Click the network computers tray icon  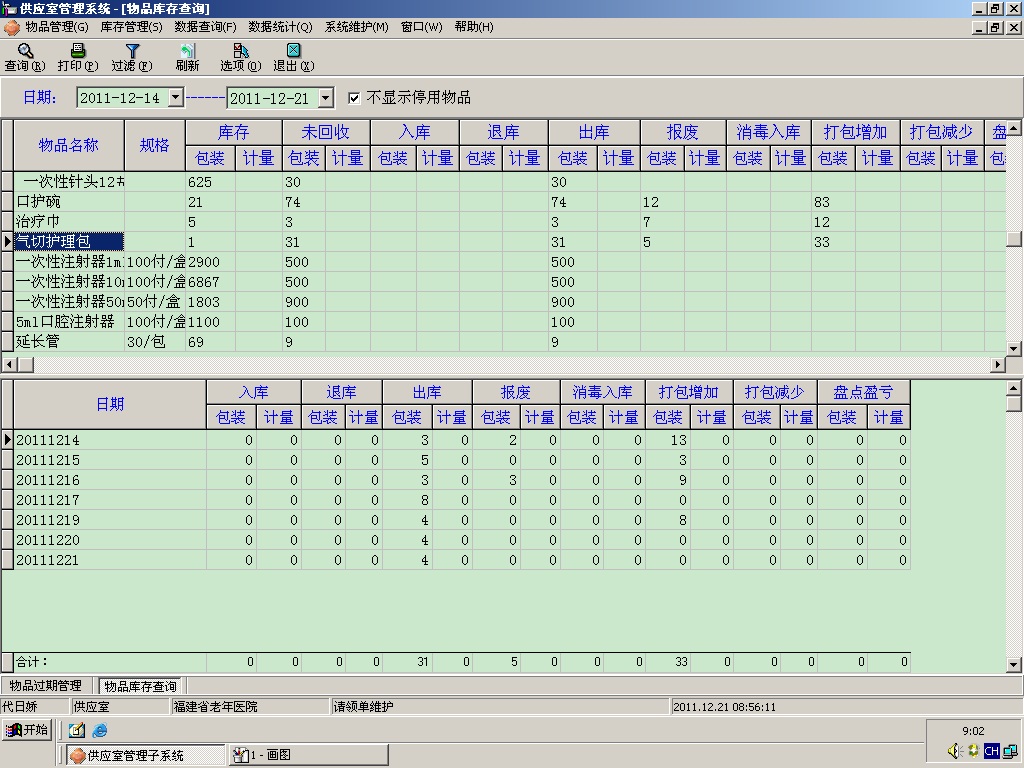click(1010, 751)
